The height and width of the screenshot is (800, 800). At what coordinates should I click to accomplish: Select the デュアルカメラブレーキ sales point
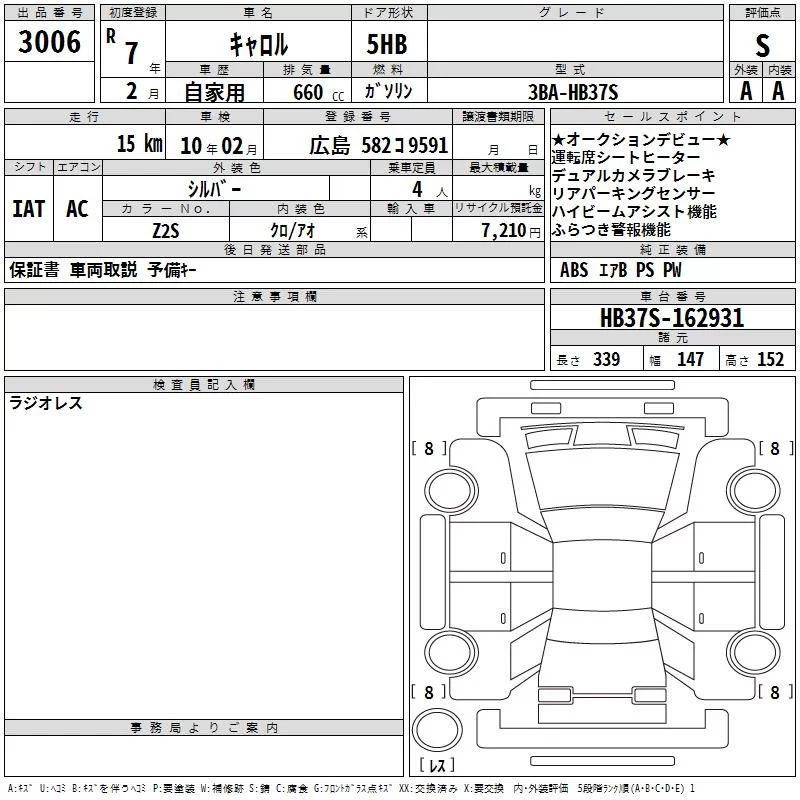pyautogui.click(x=634, y=176)
